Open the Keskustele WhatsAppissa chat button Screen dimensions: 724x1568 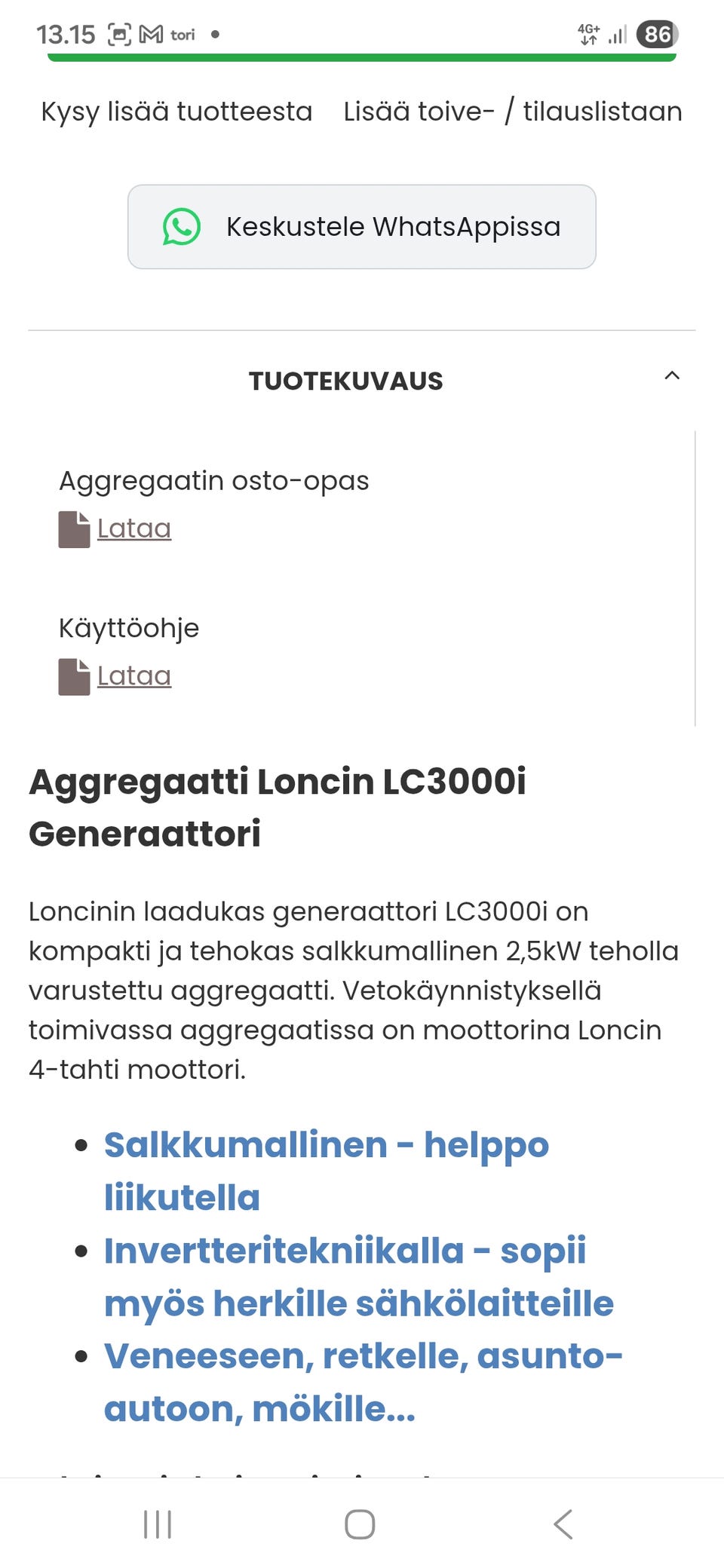click(x=362, y=227)
